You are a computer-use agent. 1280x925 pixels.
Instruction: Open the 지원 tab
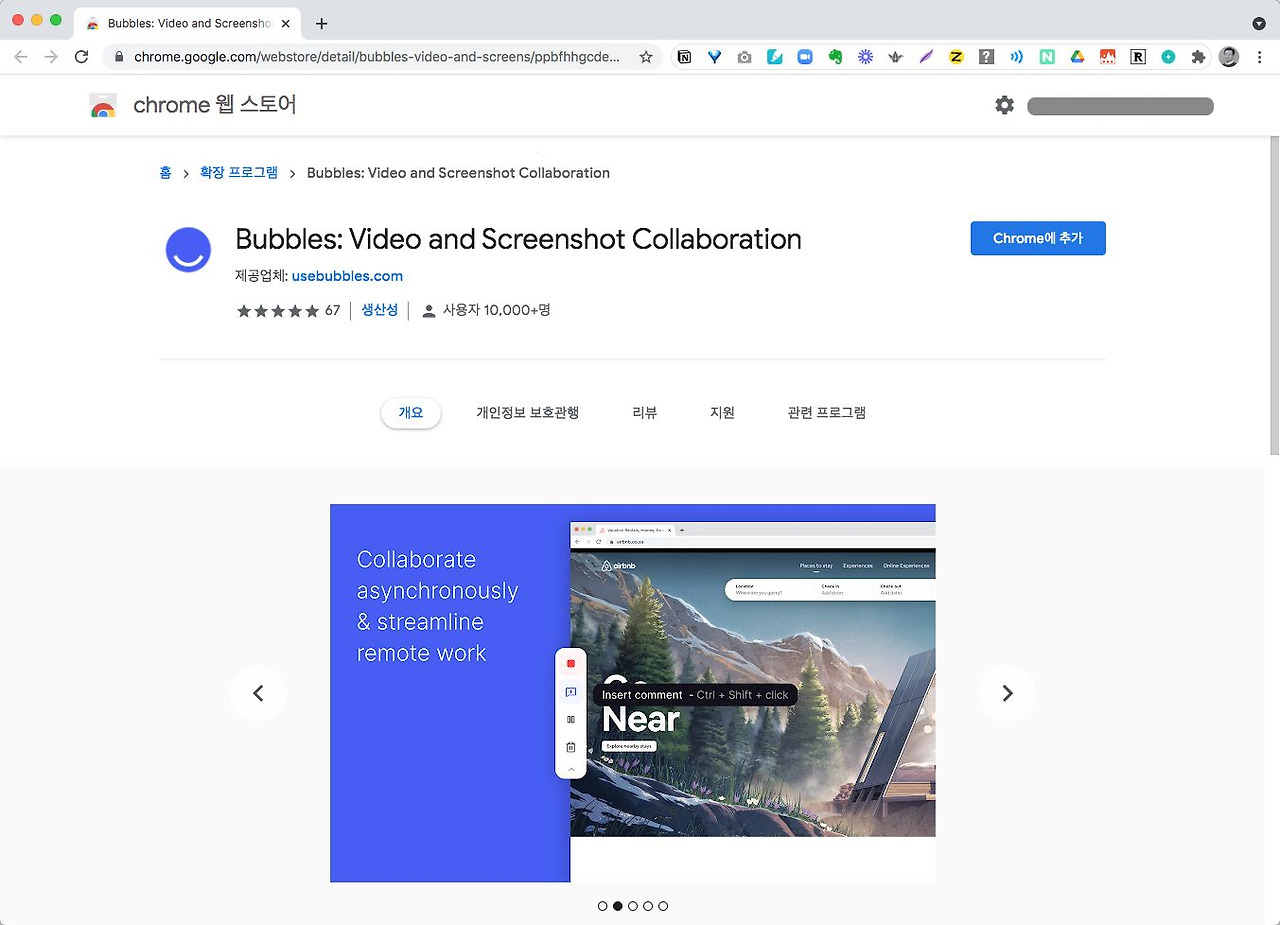[x=722, y=413]
